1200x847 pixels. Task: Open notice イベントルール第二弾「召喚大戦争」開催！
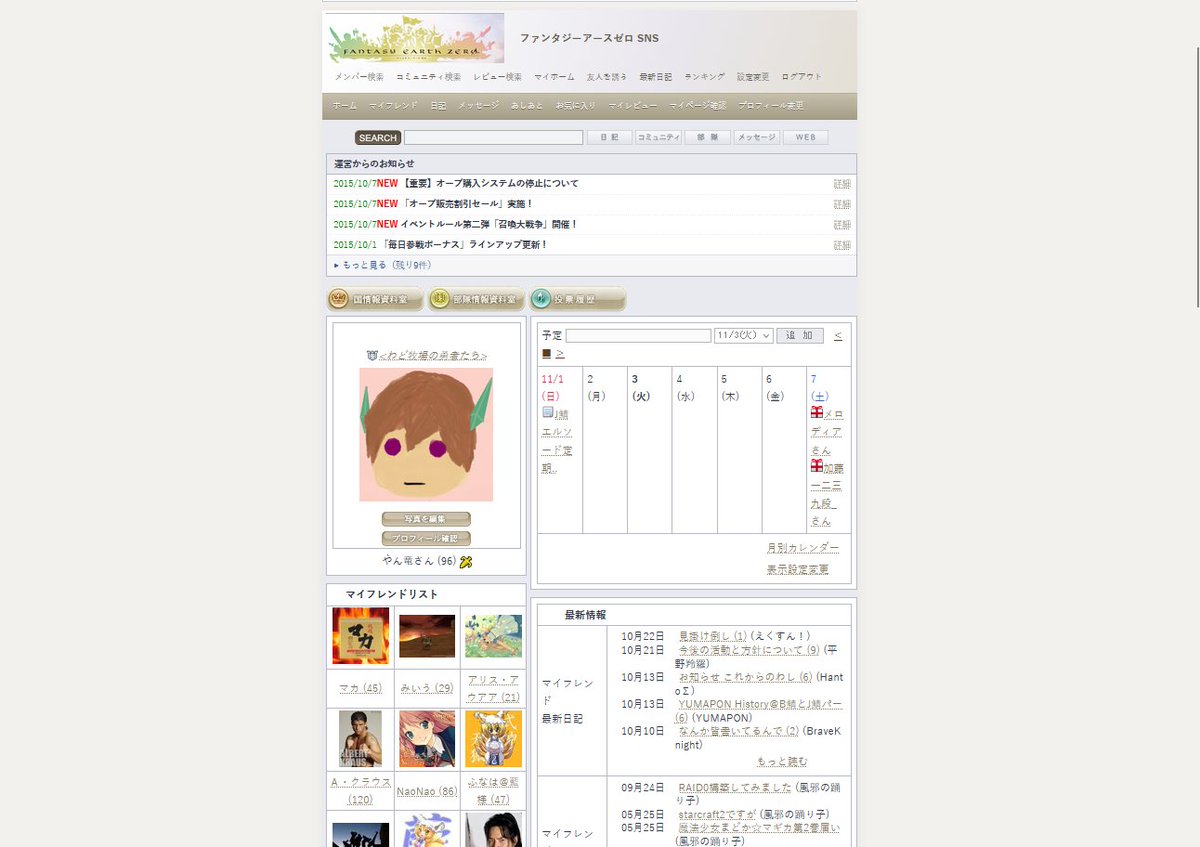click(489, 224)
